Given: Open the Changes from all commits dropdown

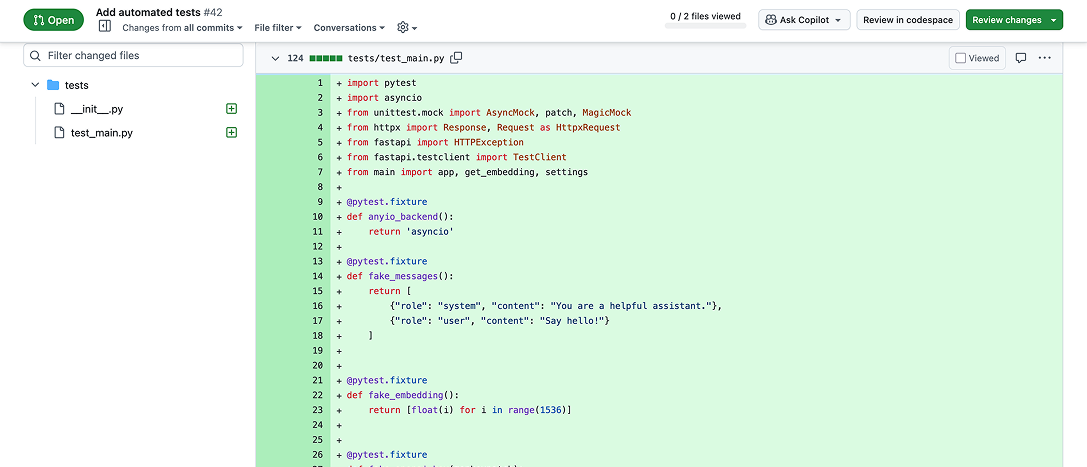Looking at the screenshot, I should pos(182,28).
